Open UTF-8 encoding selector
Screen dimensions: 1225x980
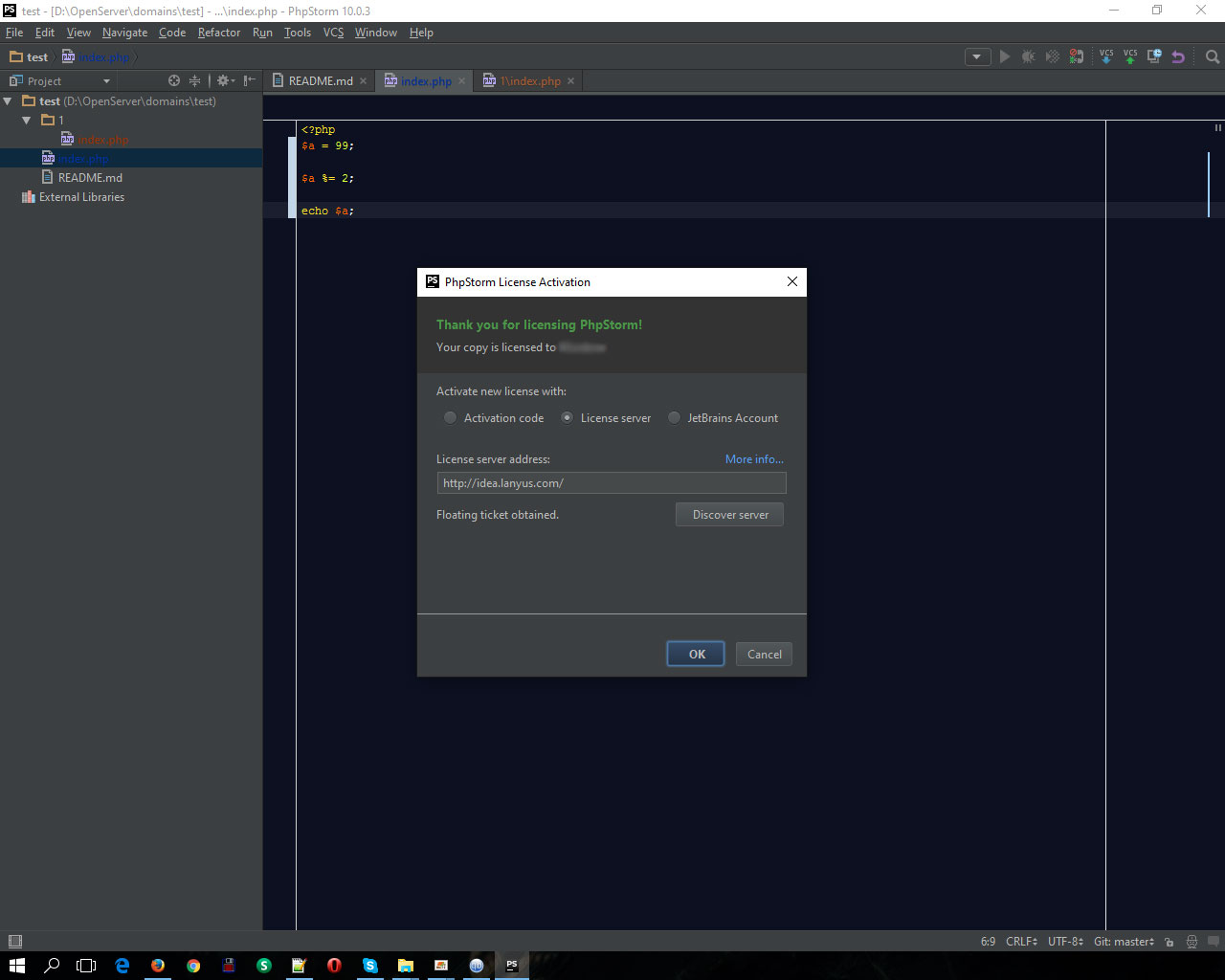(1065, 942)
